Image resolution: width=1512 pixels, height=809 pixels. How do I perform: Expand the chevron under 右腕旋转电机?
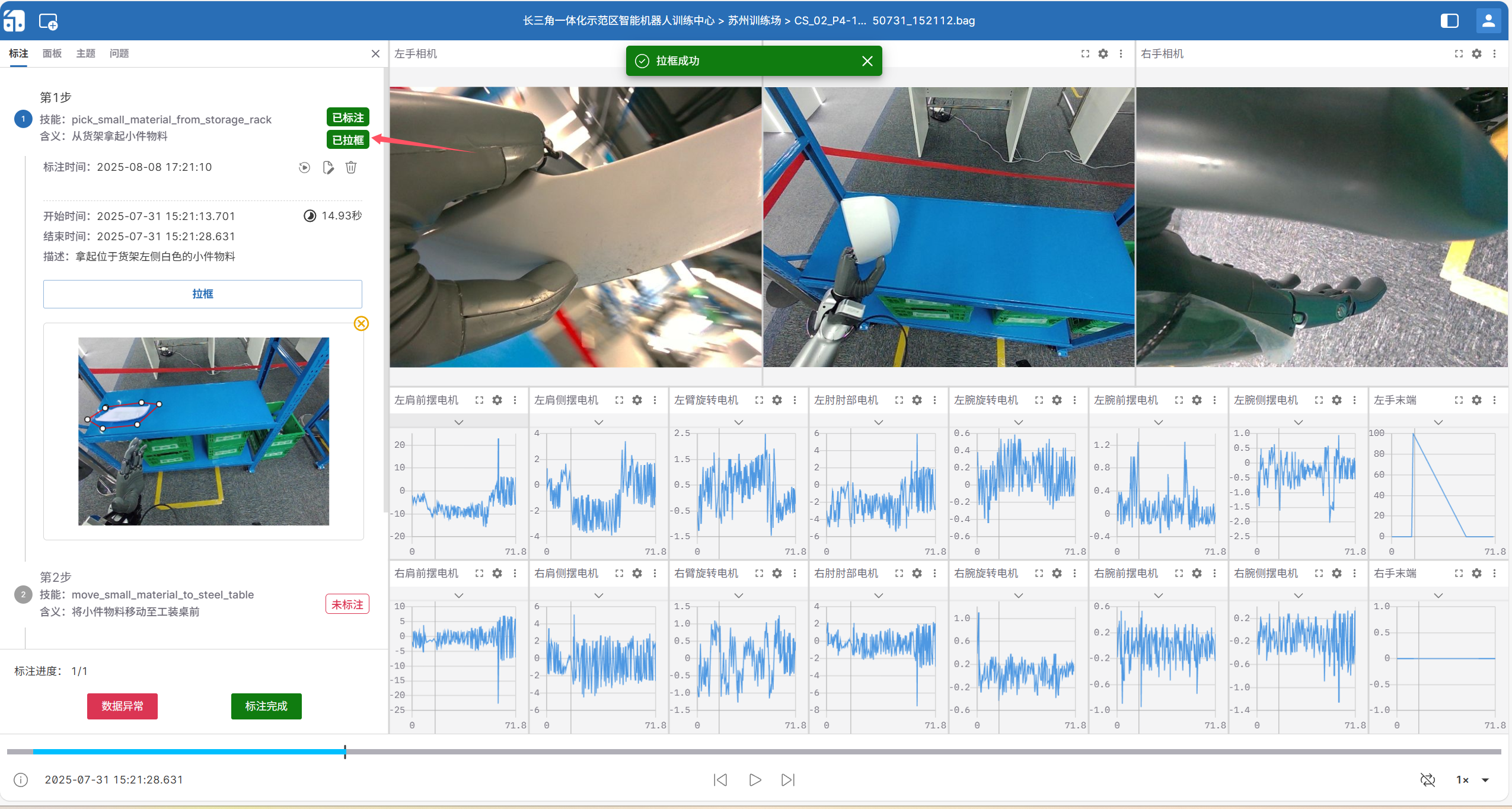pyautogui.click(x=1018, y=595)
